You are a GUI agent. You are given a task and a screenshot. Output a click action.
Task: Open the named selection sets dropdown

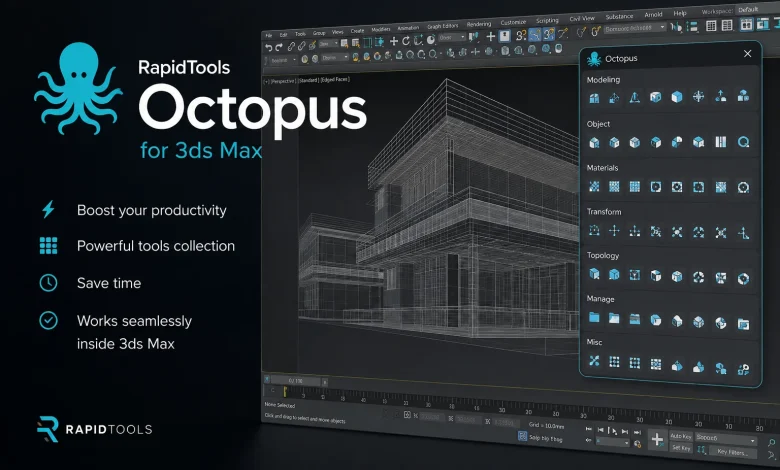[635, 28]
